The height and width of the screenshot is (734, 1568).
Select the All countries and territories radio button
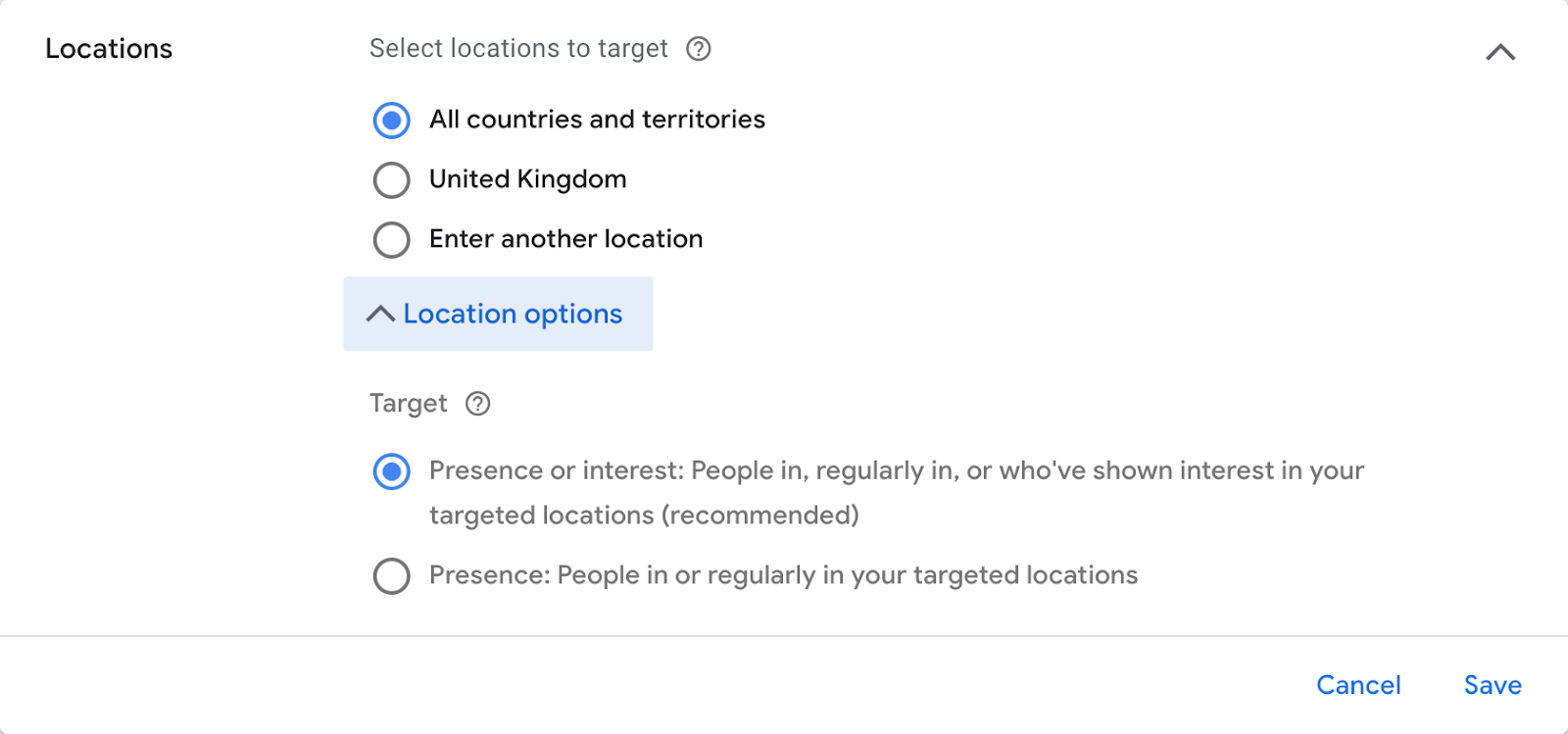coord(392,121)
